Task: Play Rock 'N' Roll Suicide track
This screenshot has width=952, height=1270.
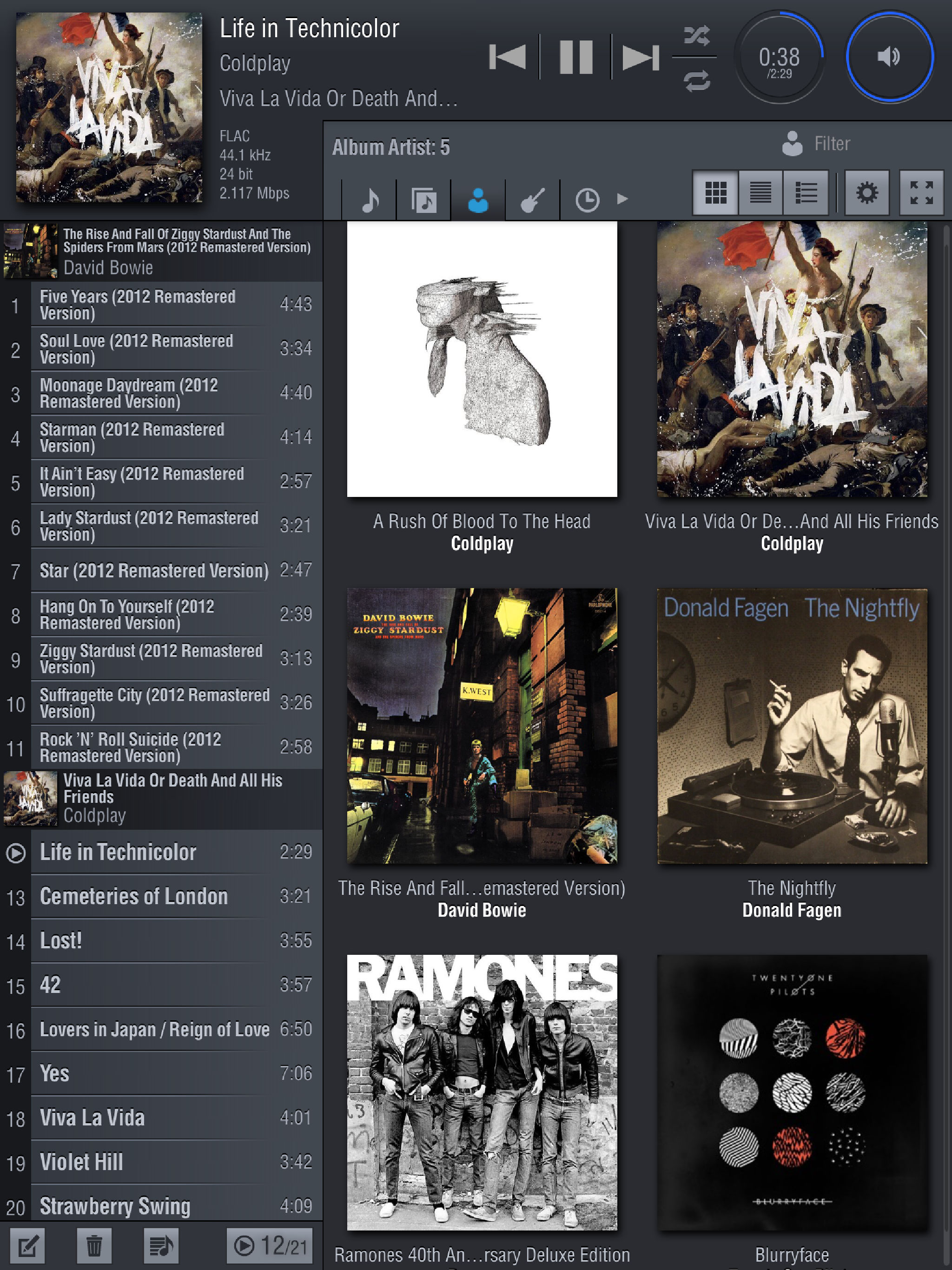Action: click(x=161, y=747)
